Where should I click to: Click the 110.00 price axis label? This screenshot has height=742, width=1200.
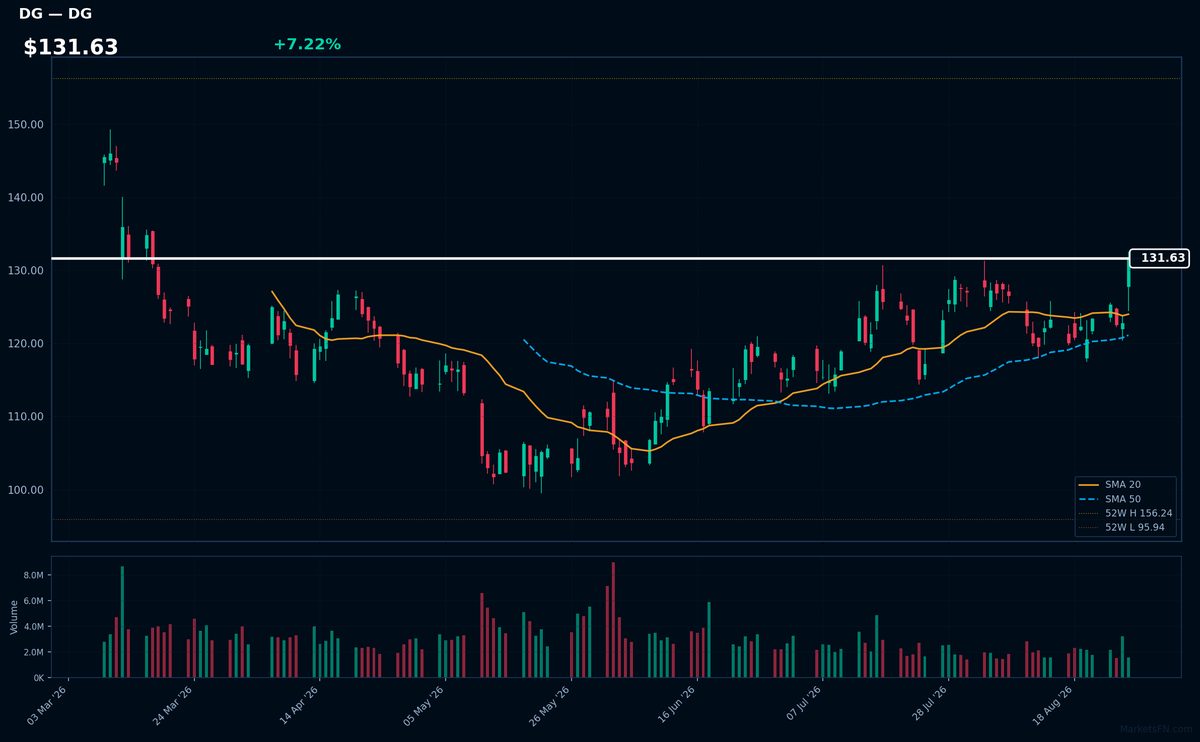[x=25, y=417]
